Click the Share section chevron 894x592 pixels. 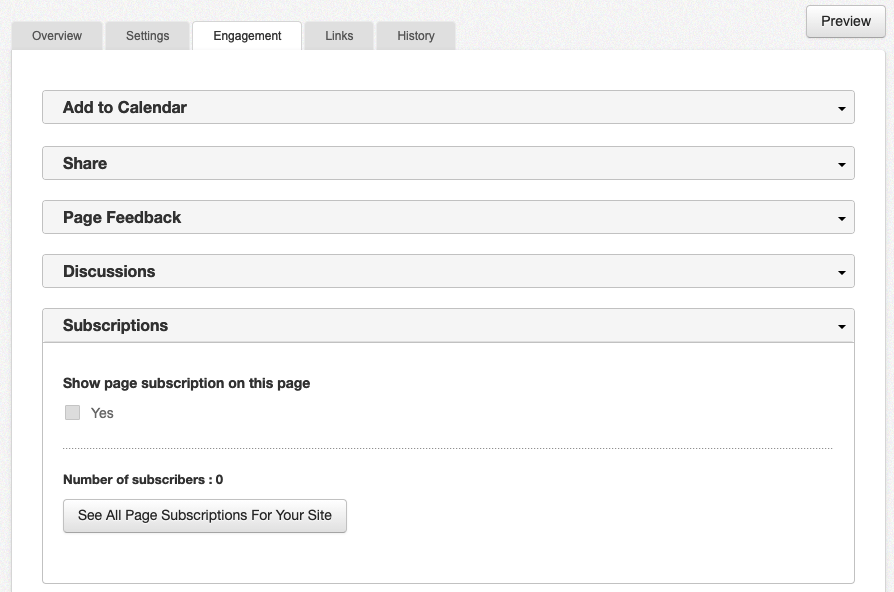click(843, 163)
